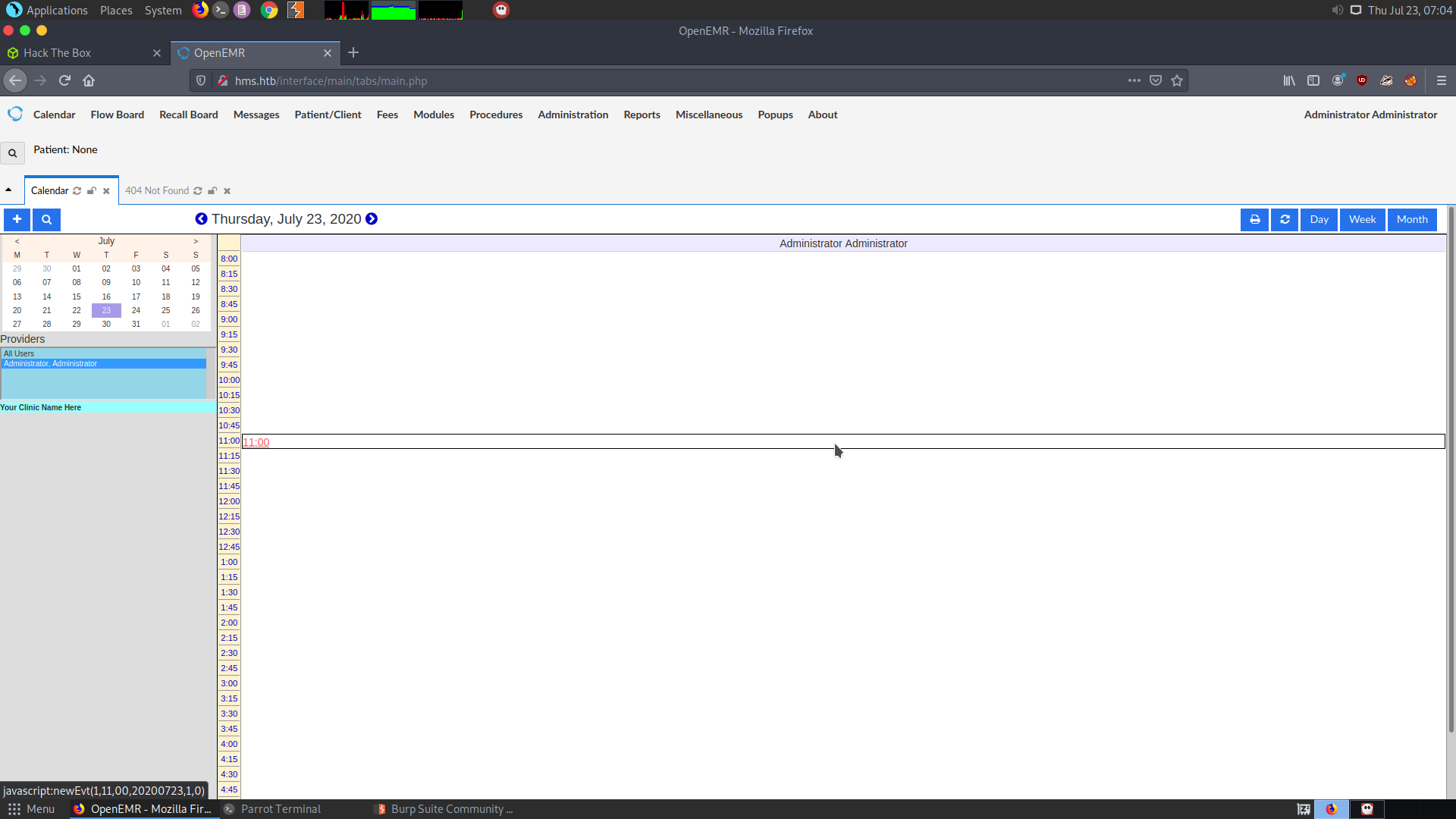Open the Patient/Client menu
This screenshot has height=819, width=1456.
point(328,115)
